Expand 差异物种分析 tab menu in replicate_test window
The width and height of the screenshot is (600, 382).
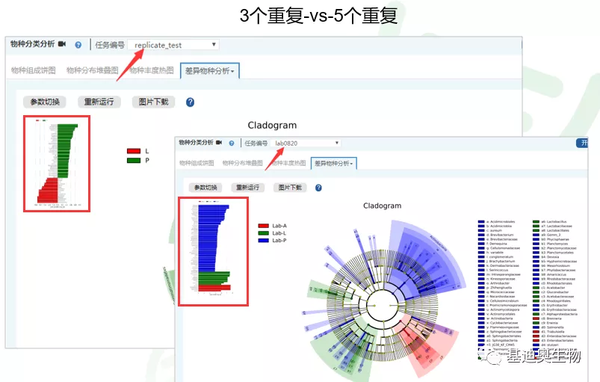tap(210, 71)
